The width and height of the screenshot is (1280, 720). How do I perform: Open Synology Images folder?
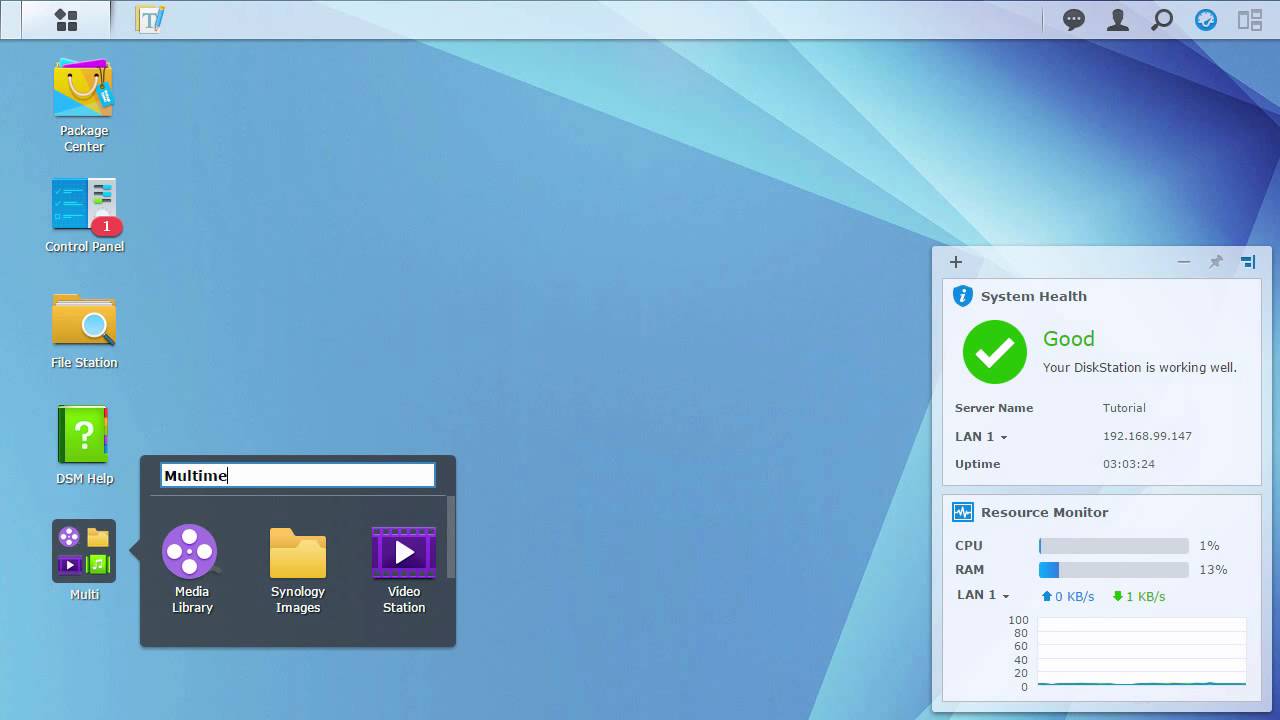click(298, 567)
